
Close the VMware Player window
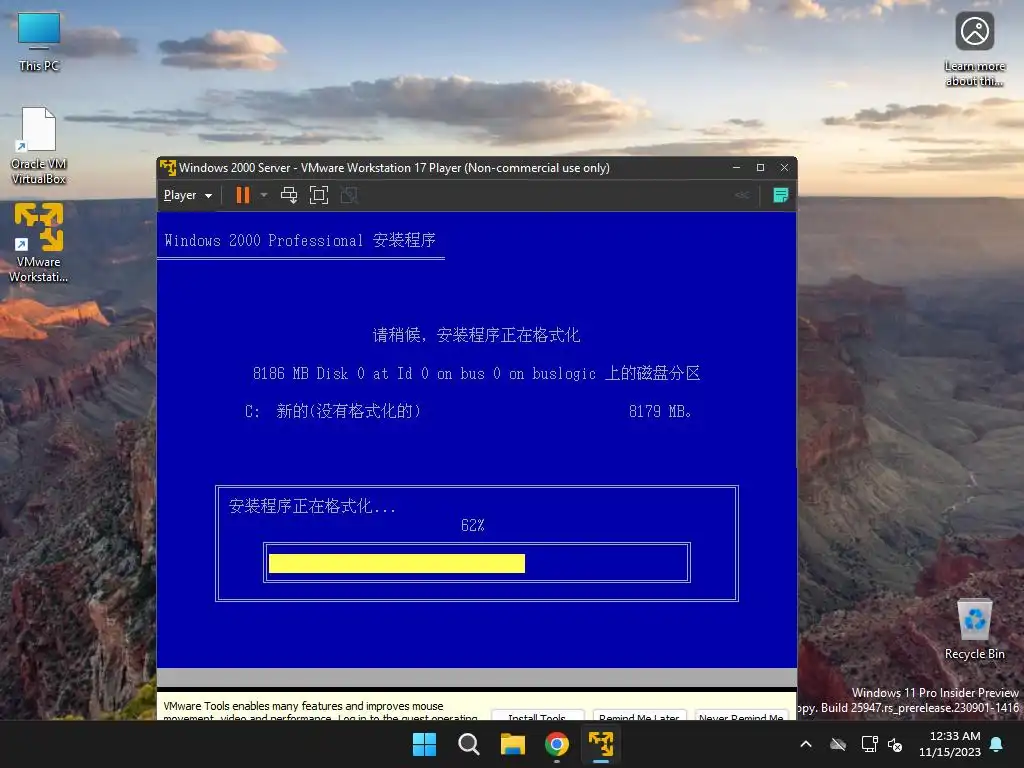(x=784, y=168)
